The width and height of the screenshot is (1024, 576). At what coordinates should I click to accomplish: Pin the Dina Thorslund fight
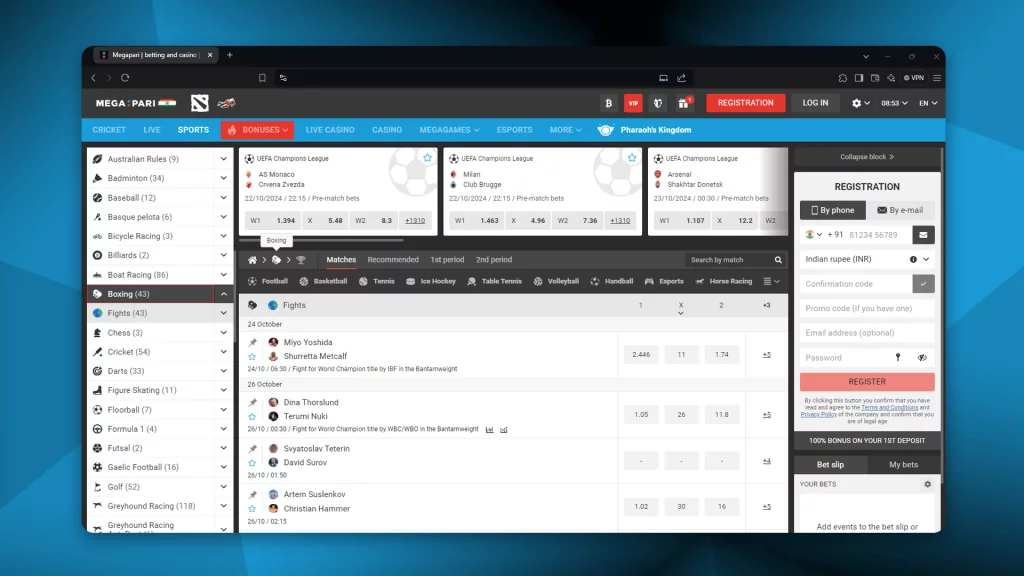253,402
